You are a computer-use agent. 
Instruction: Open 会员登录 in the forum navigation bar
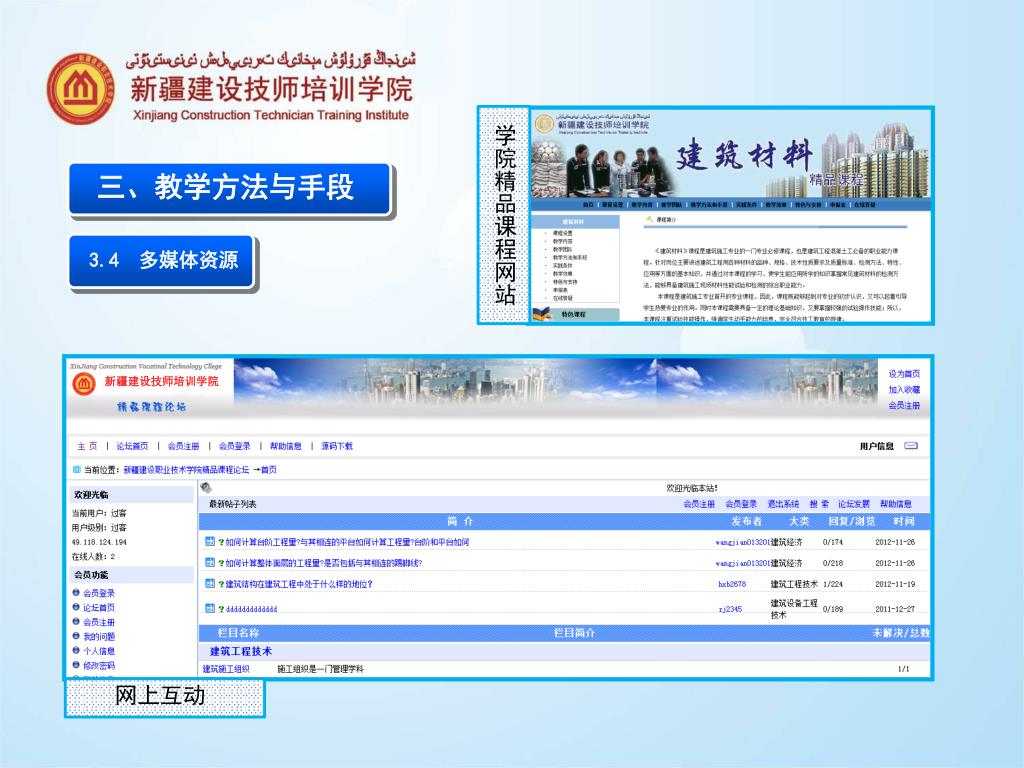pos(234,446)
